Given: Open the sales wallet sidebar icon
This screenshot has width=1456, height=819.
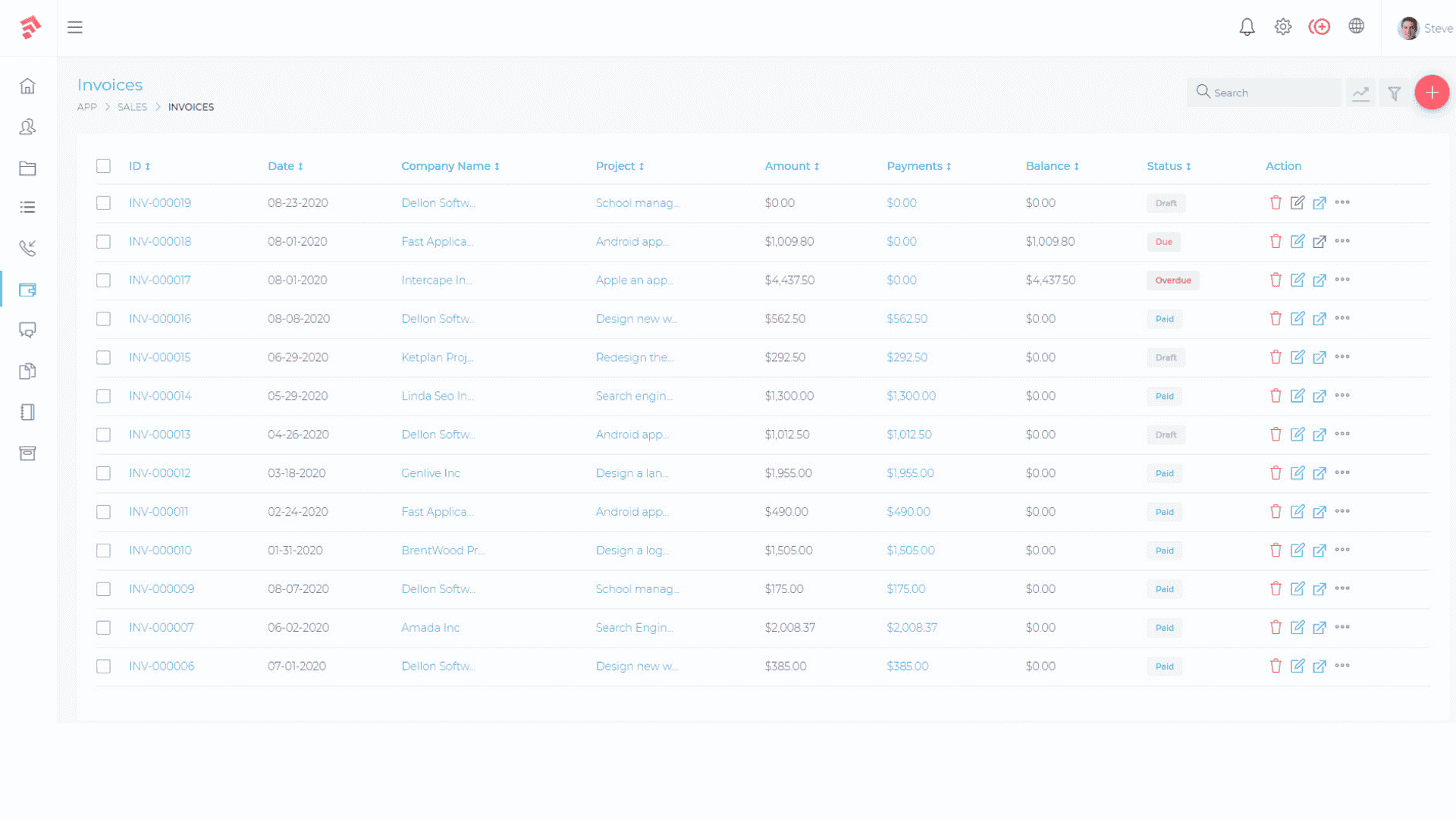Looking at the screenshot, I should (27, 289).
